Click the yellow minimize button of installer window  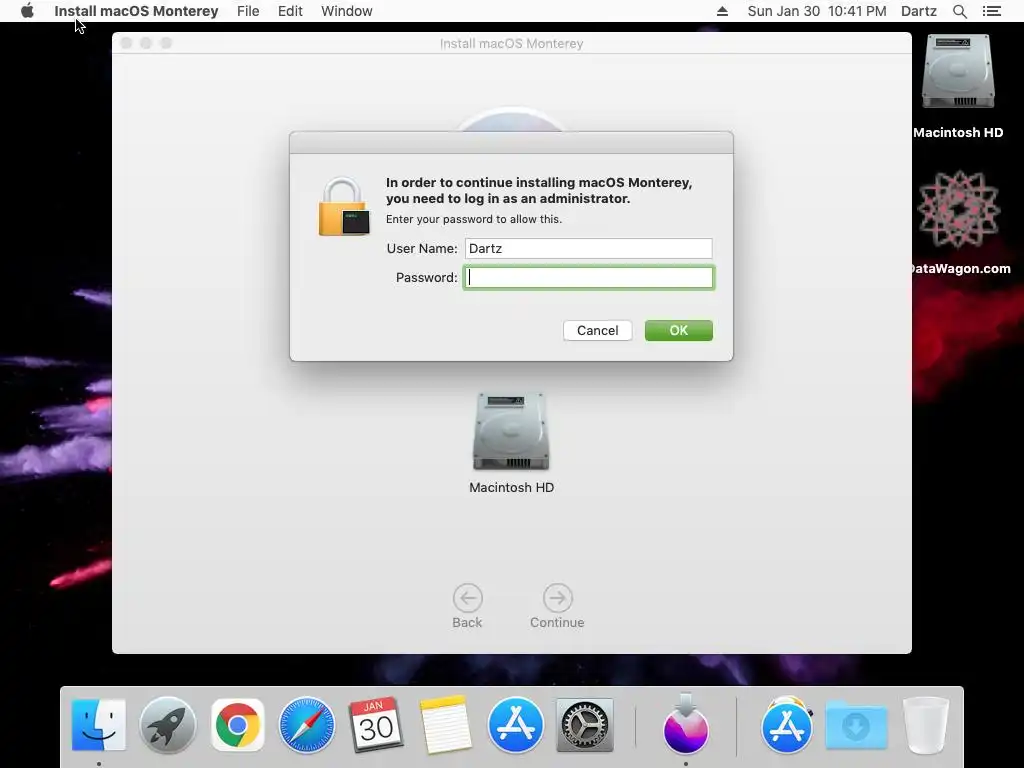pos(146,43)
